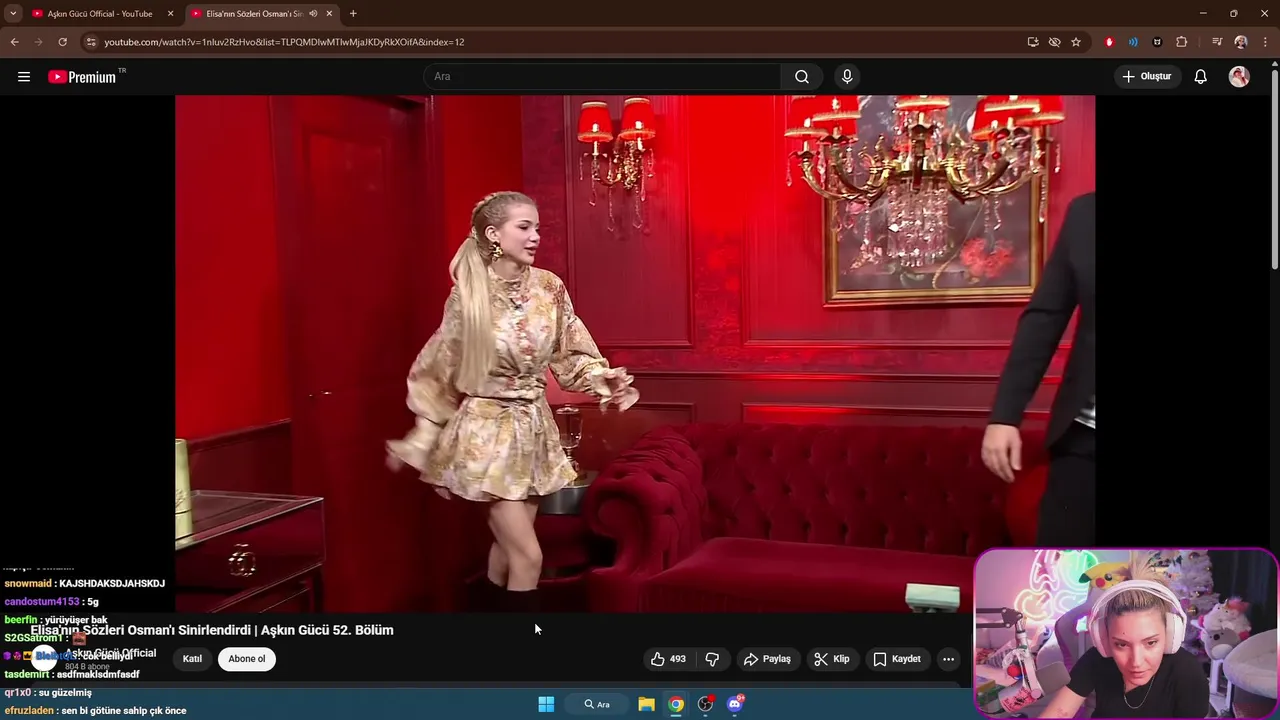Viewport: 1280px width, 720px height.
Task: Click install app icon in address bar
Action: click(x=1033, y=42)
